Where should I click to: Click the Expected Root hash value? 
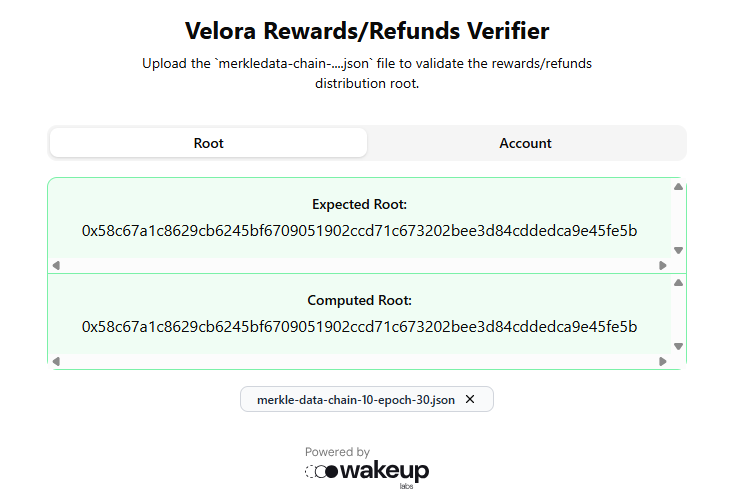tap(359, 231)
